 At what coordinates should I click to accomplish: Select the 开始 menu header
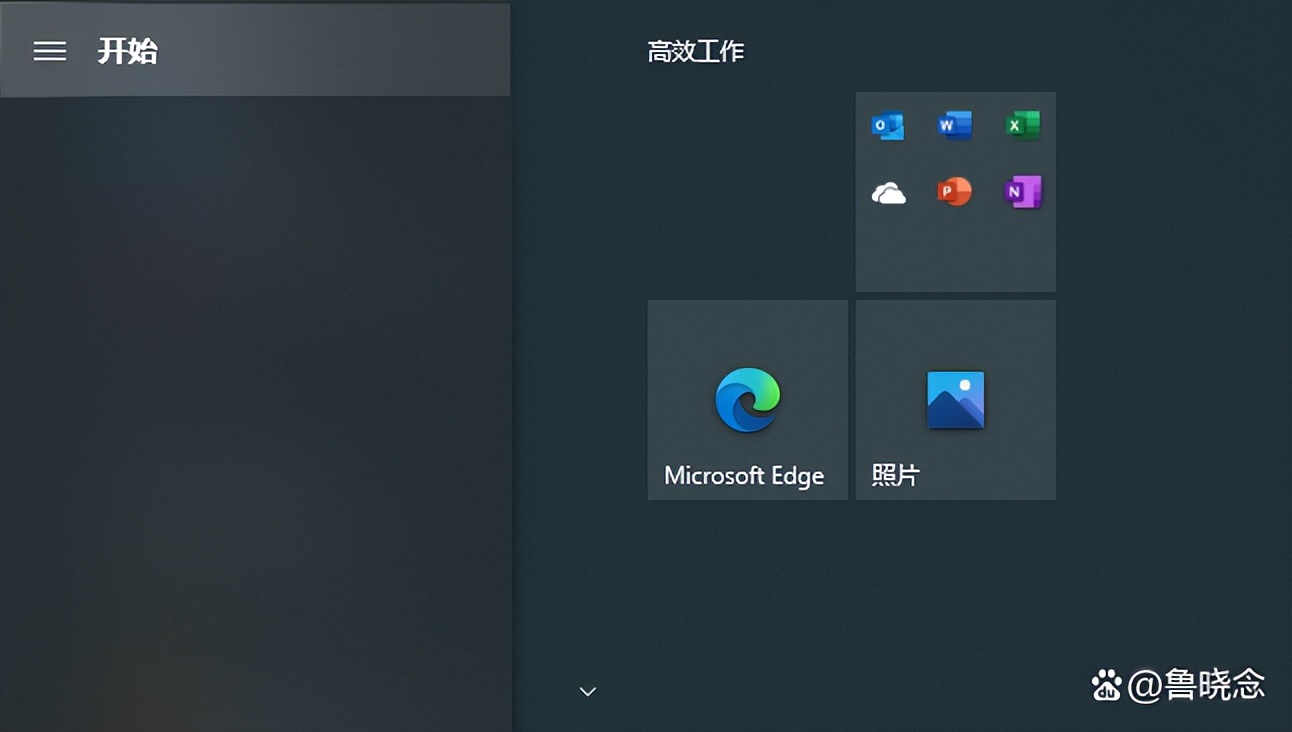tap(128, 51)
